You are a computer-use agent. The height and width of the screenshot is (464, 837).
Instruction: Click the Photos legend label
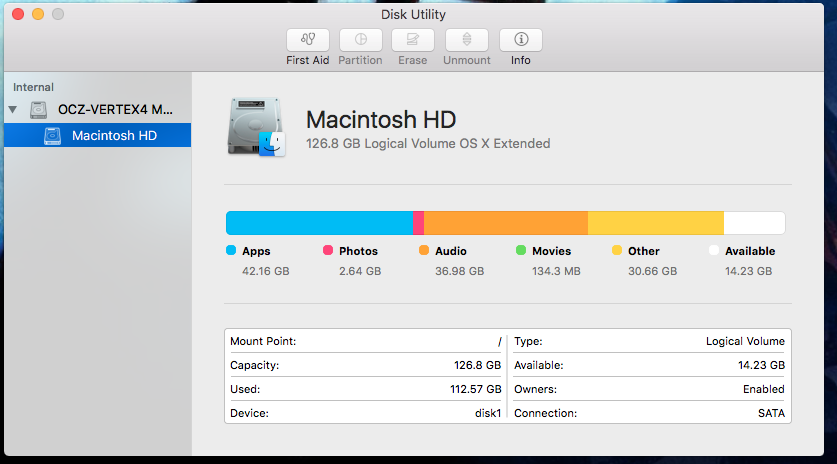point(358,251)
